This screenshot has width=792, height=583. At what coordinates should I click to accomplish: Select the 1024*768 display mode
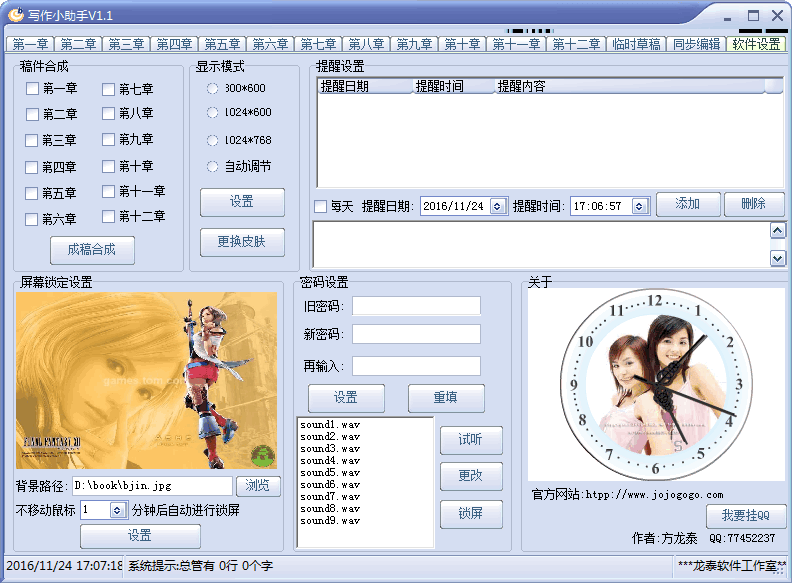(213, 140)
